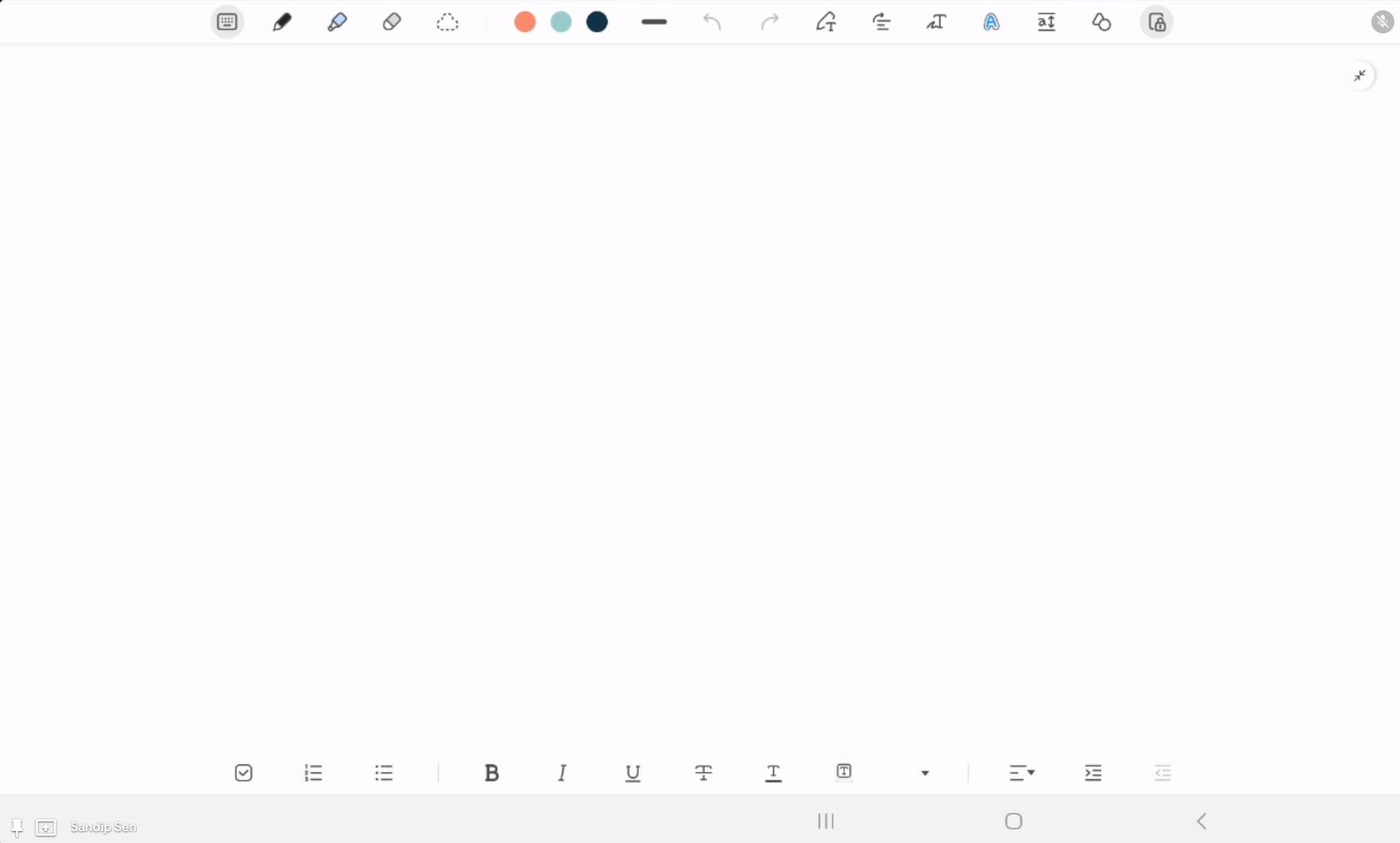Redo the last action

[x=770, y=22]
